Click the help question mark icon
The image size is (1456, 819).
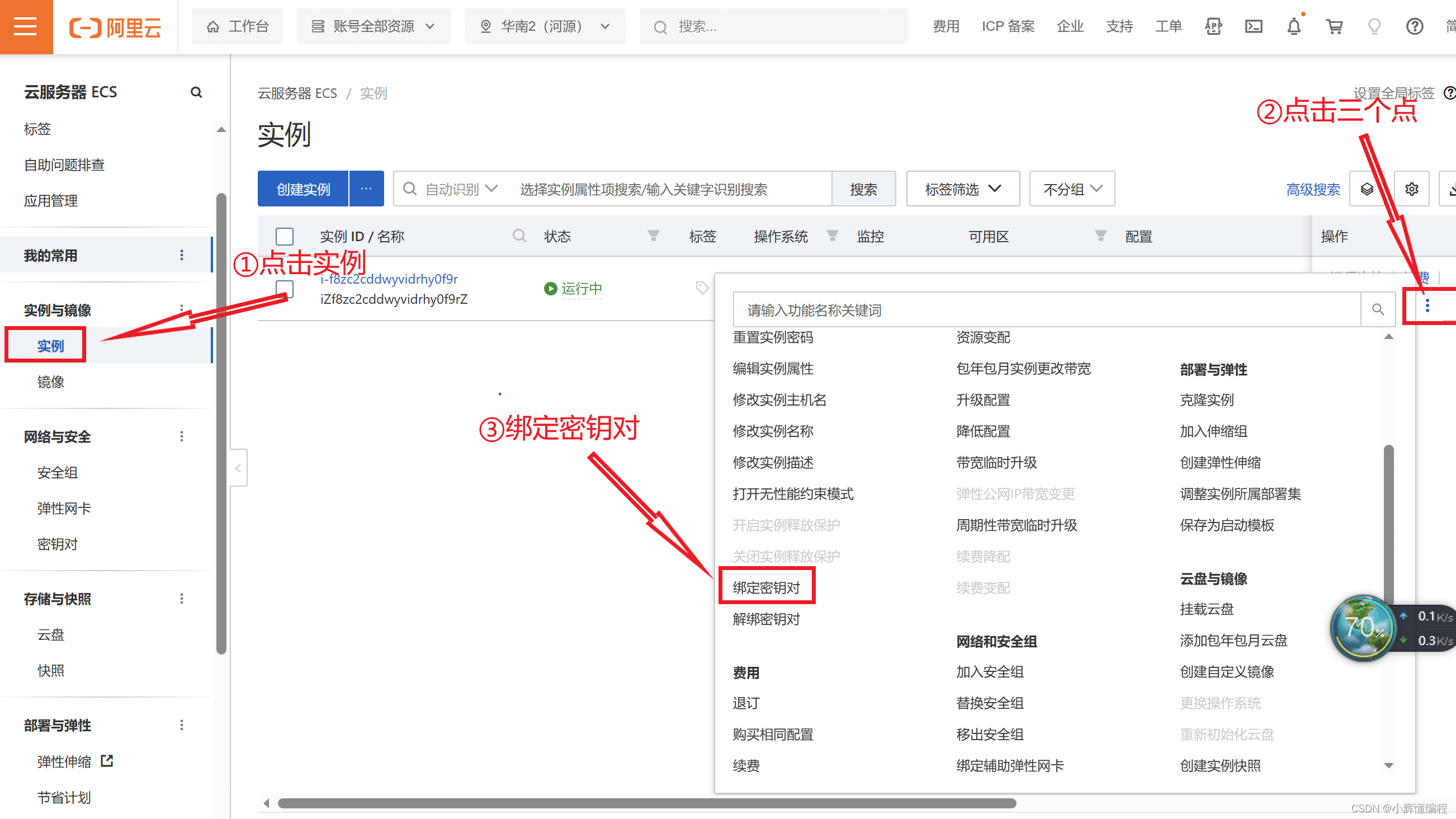tap(1414, 27)
